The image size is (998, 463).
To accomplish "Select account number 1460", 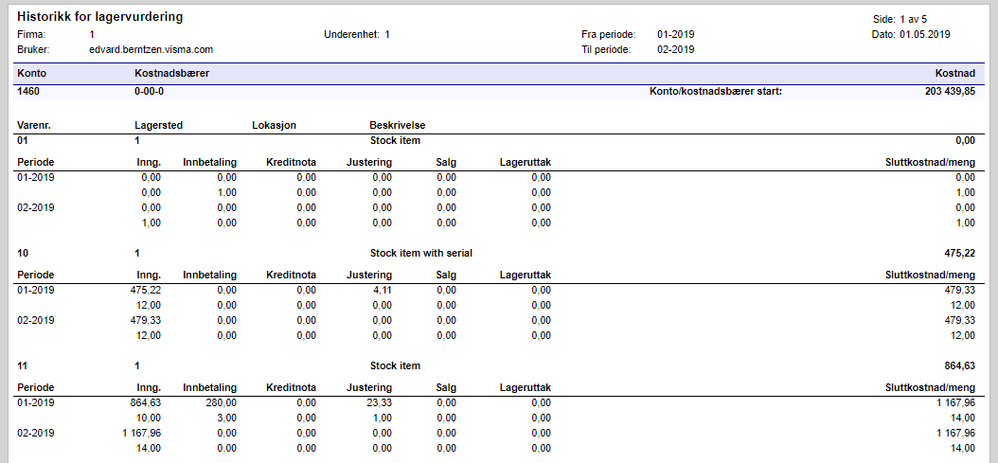I will [29, 92].
